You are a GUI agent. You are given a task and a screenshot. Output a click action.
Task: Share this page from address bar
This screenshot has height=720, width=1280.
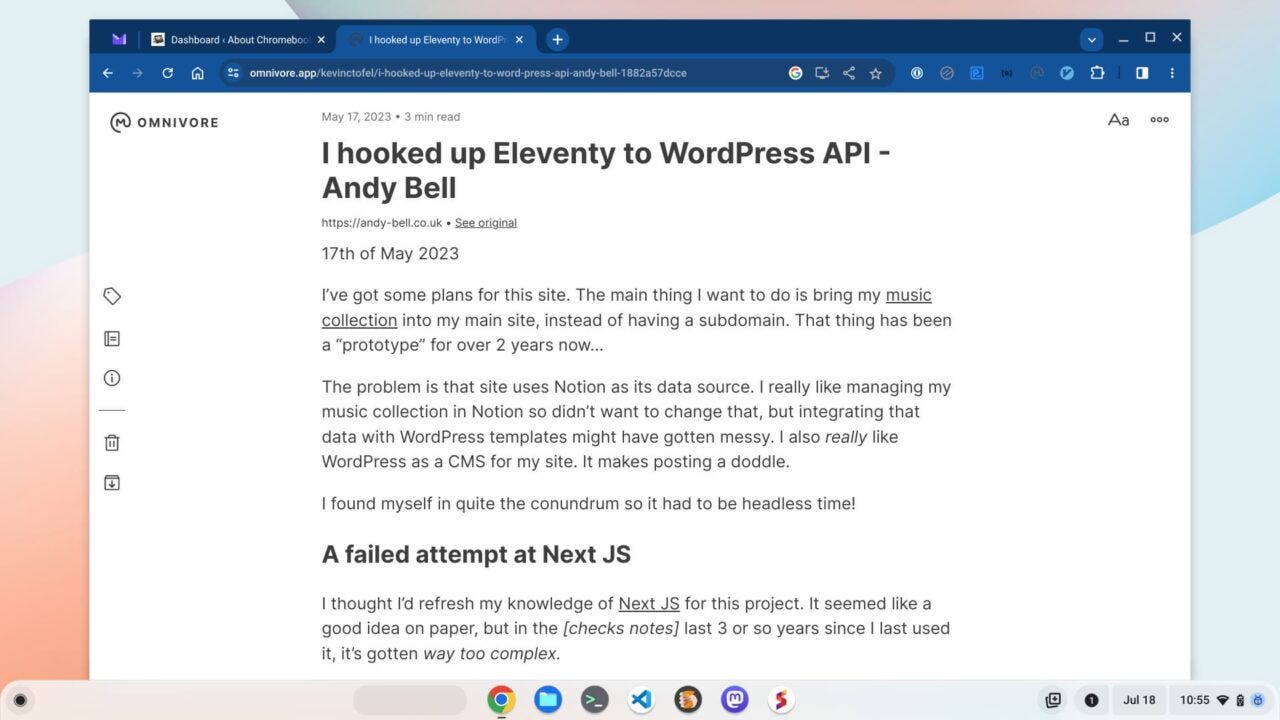849,73
